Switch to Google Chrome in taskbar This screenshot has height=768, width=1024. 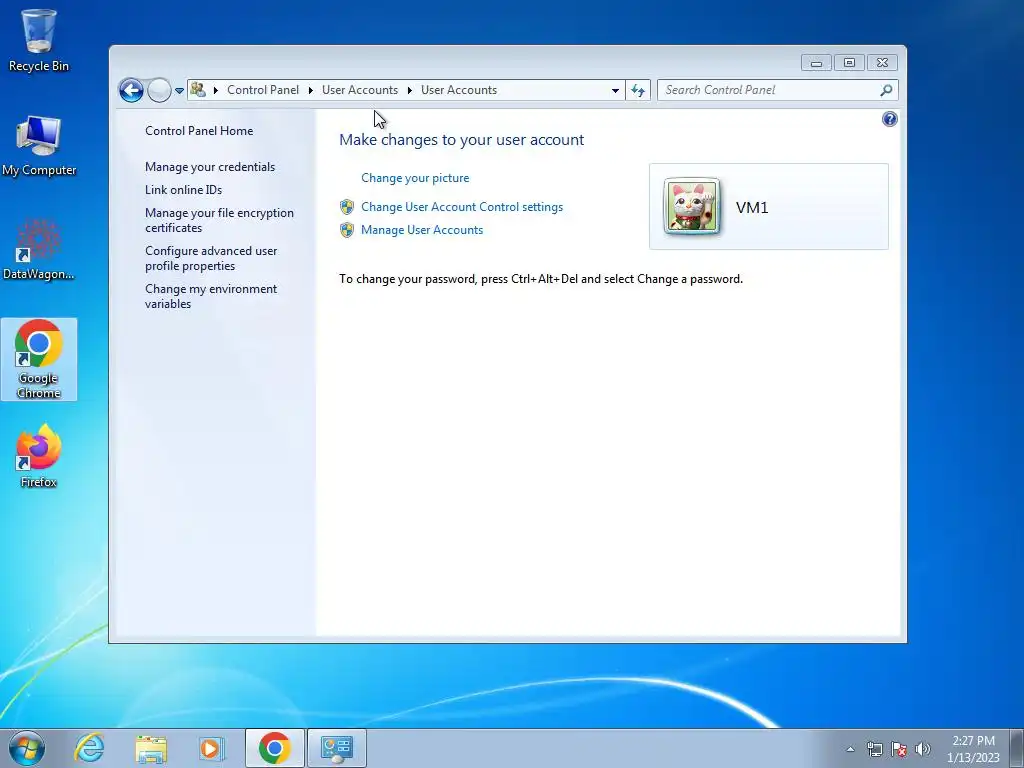(274, 748)
